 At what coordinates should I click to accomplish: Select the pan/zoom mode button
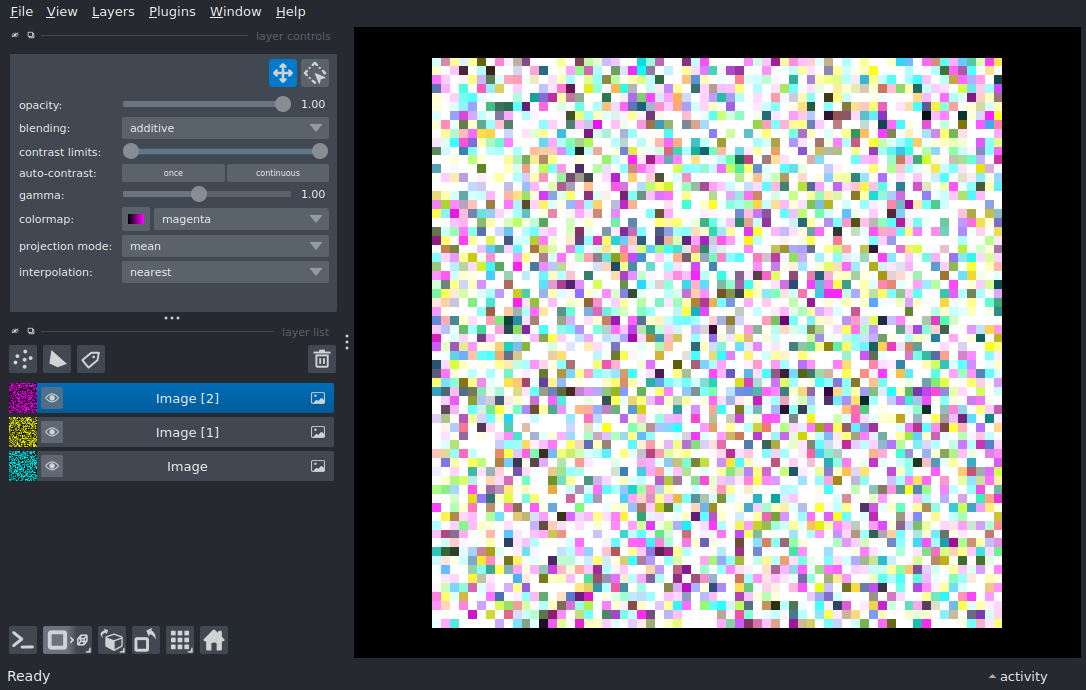point(283,73)
